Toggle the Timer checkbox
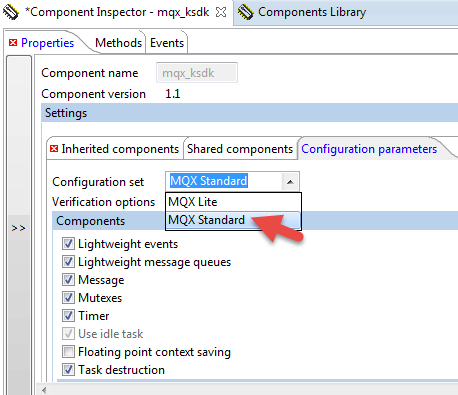The height and width of the screenshot is (395, 458). [68, 316]
